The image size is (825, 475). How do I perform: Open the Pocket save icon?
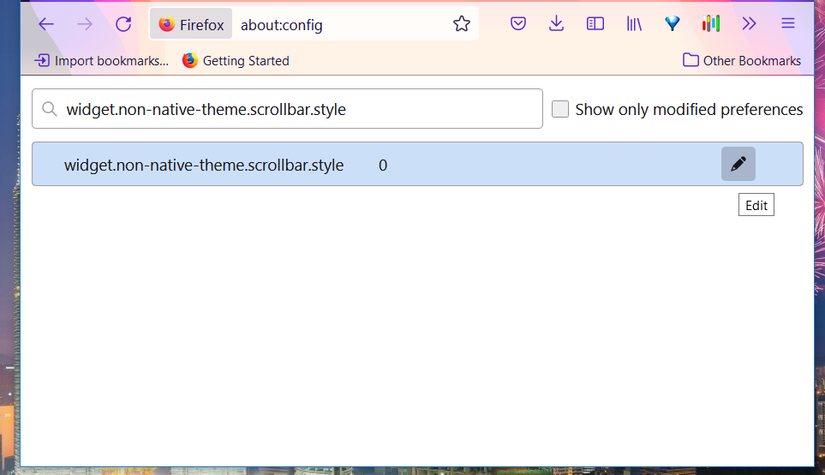tap(518, 24)
